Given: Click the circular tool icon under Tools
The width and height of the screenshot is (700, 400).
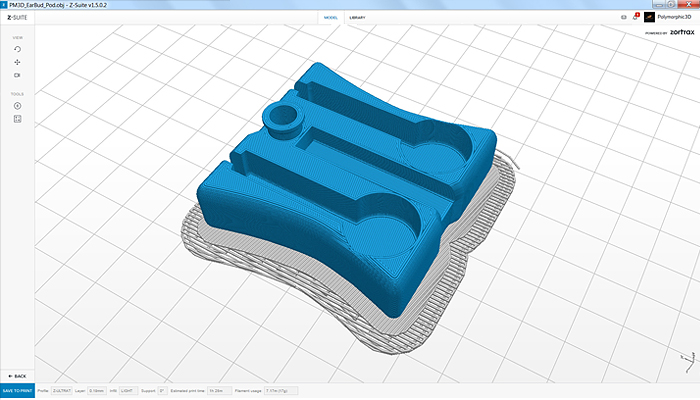Looking at the screenshot, I should click(17, 106).
